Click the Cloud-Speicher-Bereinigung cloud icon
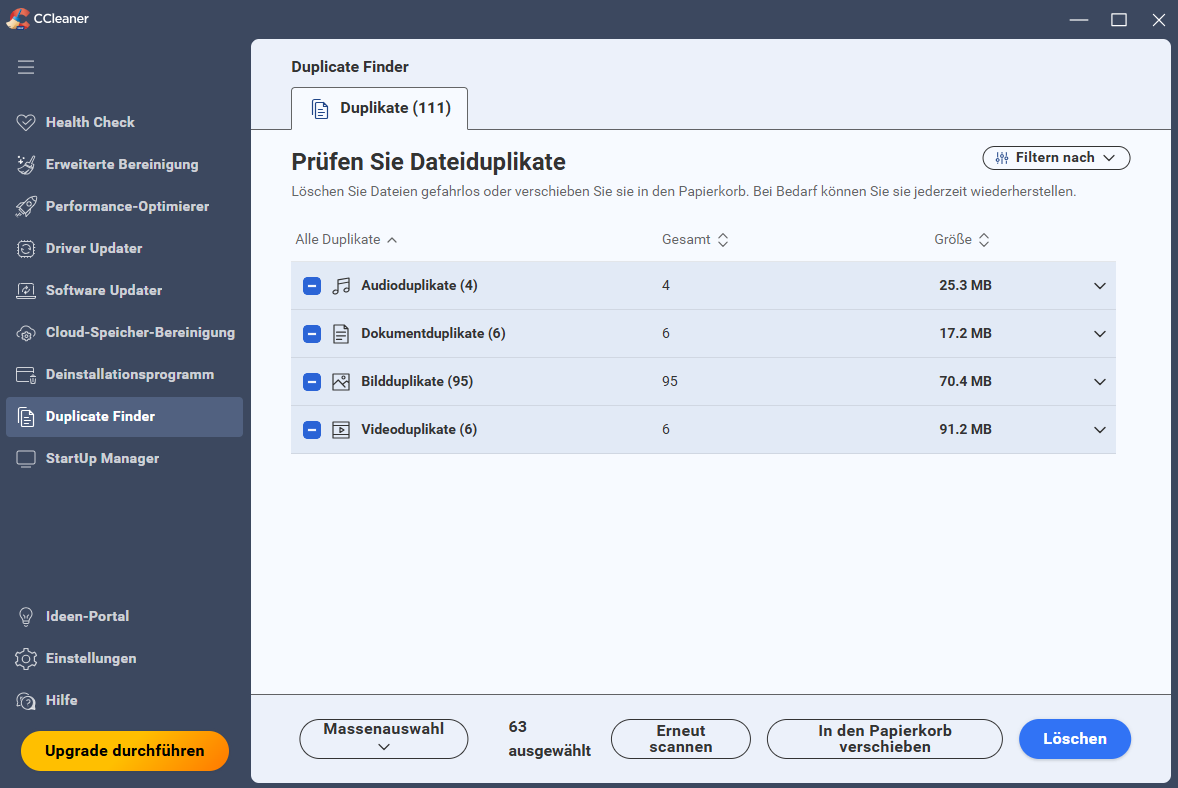This screenshot has height=788, width=1178. pos(26,332)
